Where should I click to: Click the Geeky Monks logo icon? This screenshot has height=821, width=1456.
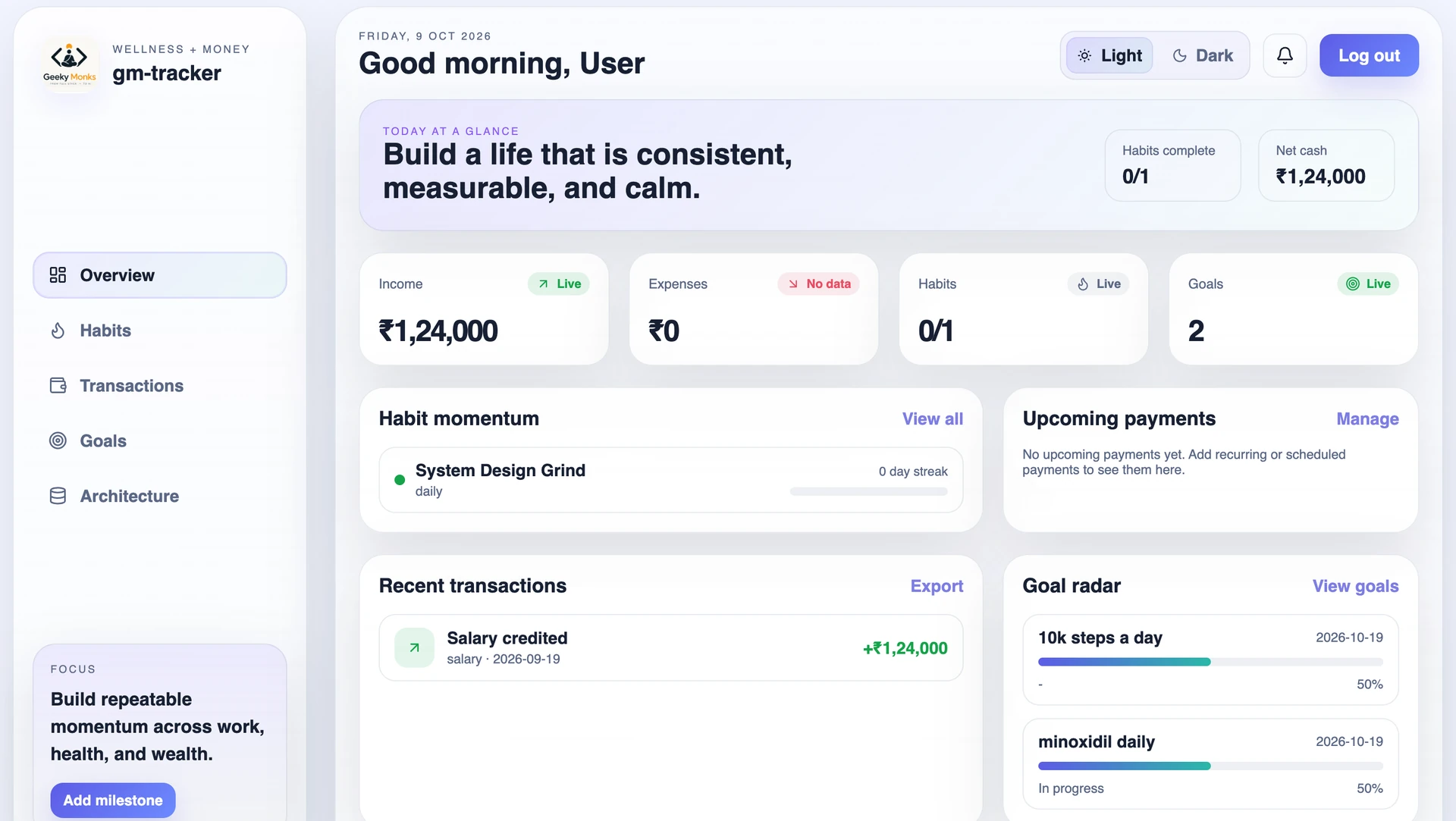[70, 64]
